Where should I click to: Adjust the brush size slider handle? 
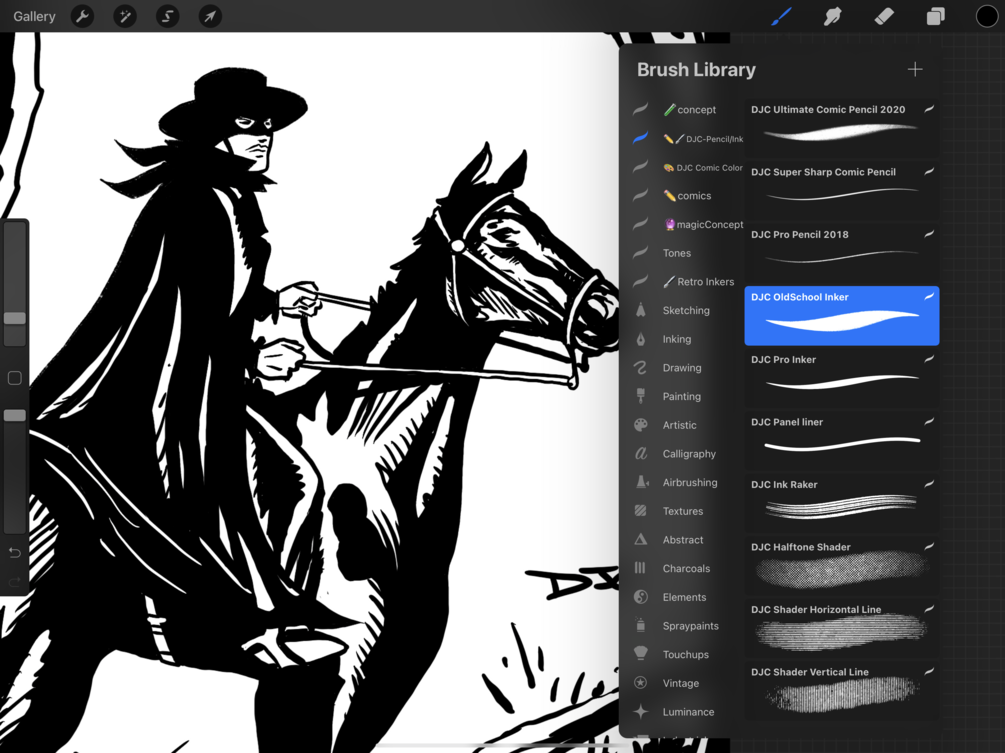[x=15, y=318]
